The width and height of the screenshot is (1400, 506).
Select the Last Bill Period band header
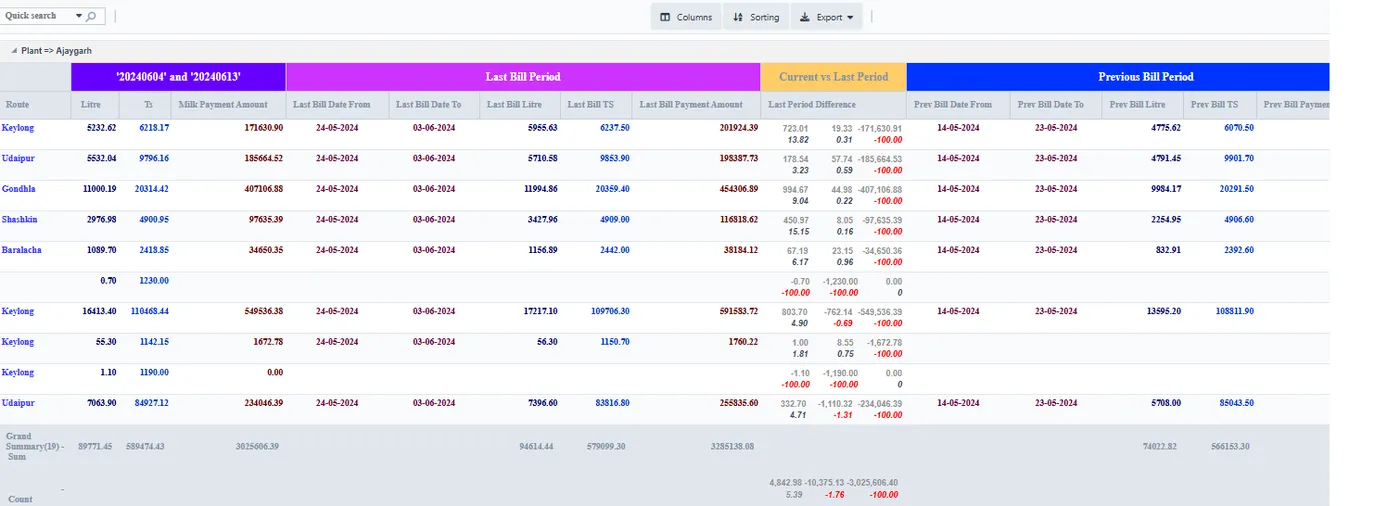[523, 77]
